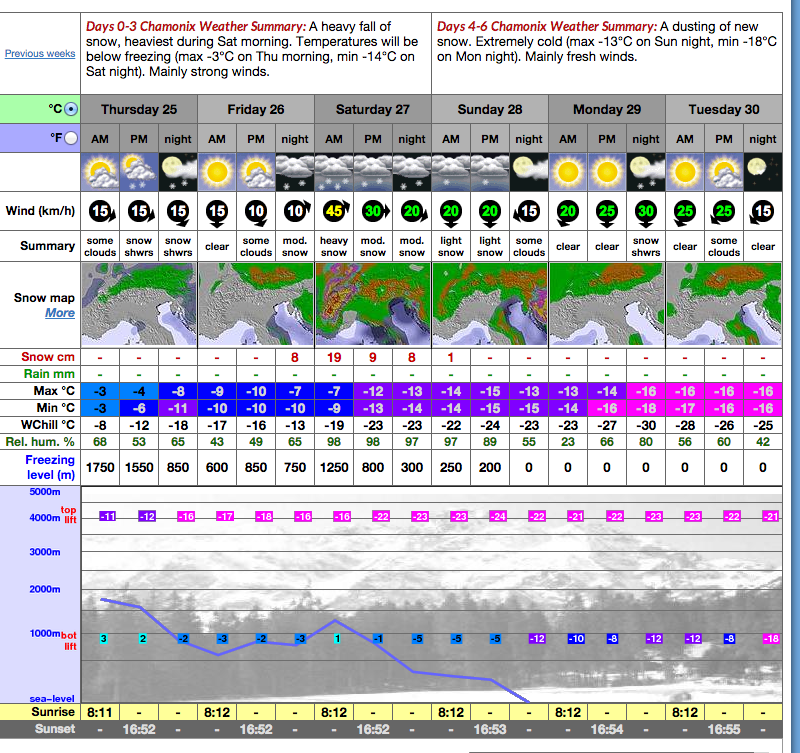Open the Sunday snow map thumbnail

[x=490, y=305]
